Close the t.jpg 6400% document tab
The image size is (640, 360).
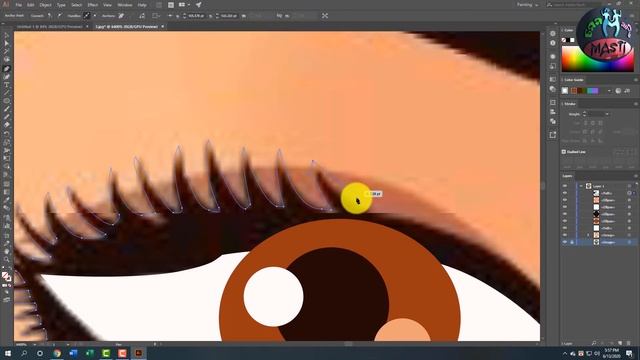(162, 27)
